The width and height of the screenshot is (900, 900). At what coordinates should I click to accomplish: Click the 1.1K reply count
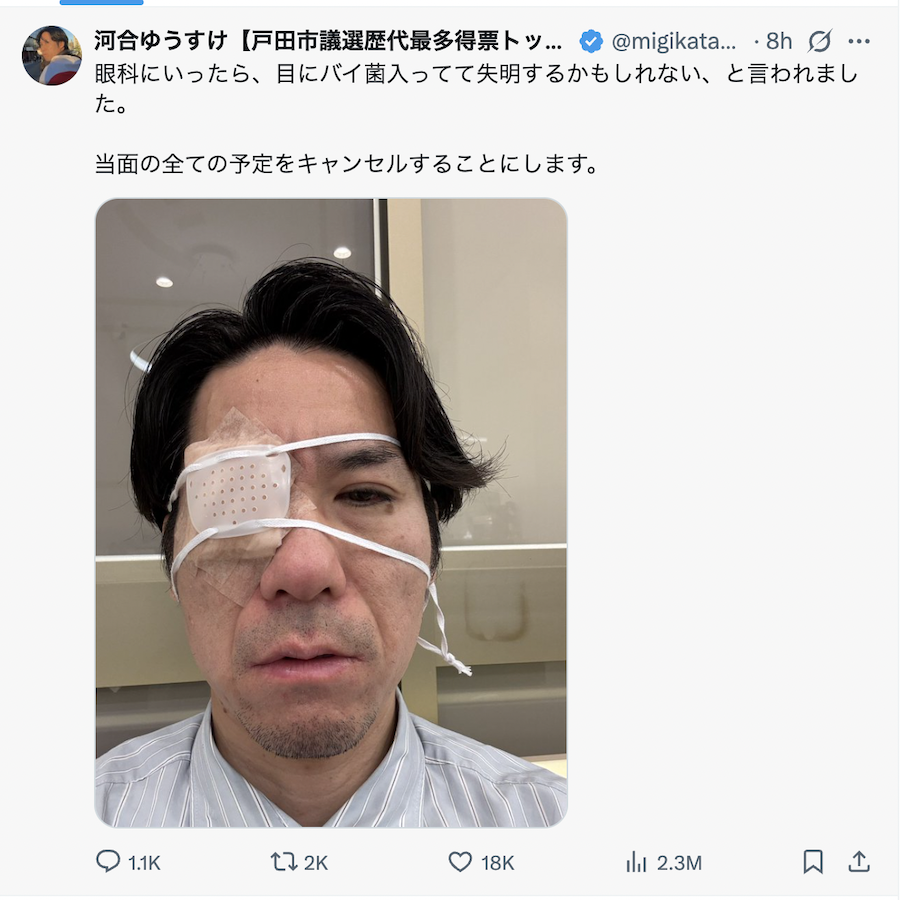coord(144,863)
